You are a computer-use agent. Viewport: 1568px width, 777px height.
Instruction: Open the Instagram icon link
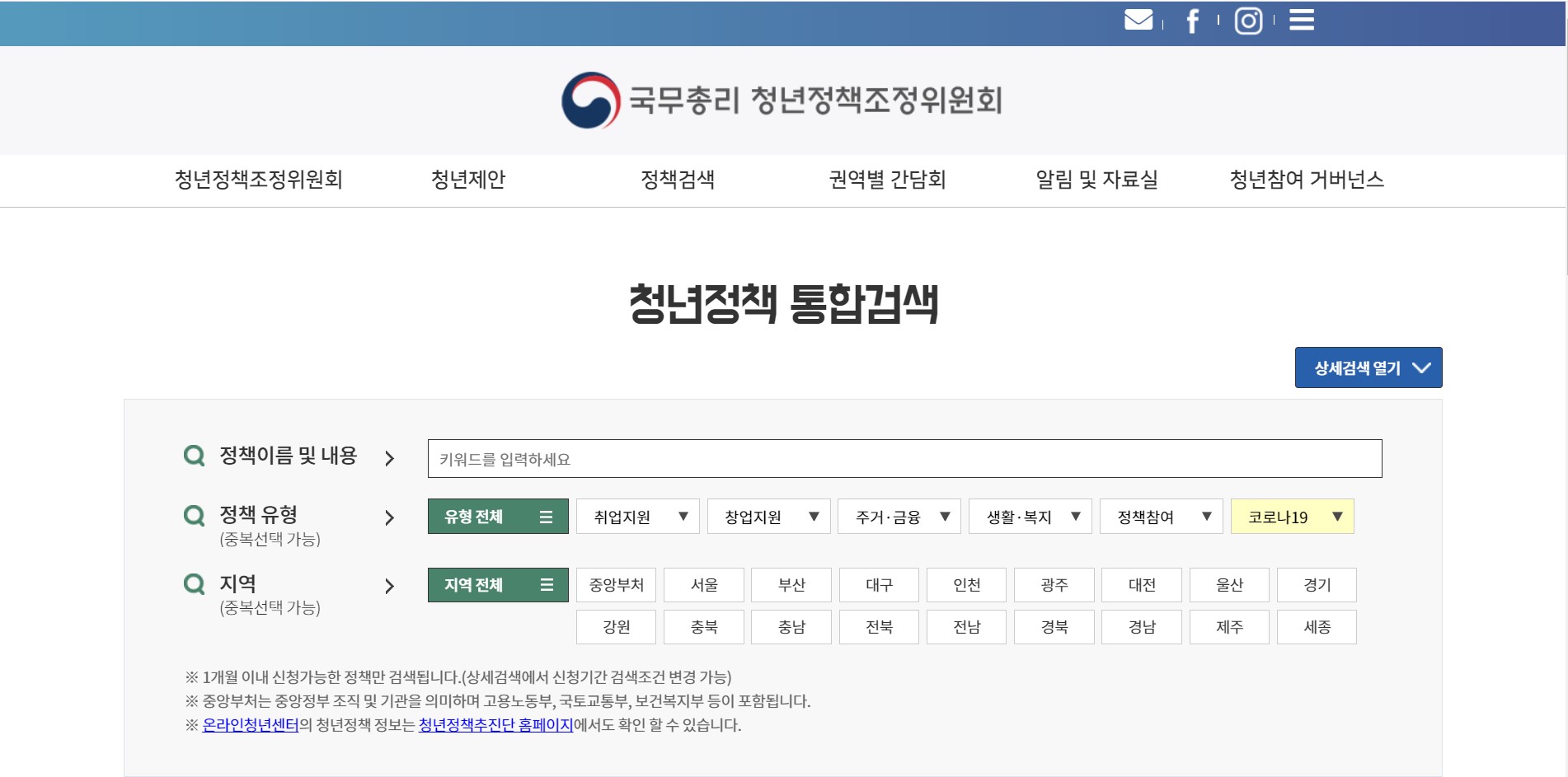tap(1248, 21)
